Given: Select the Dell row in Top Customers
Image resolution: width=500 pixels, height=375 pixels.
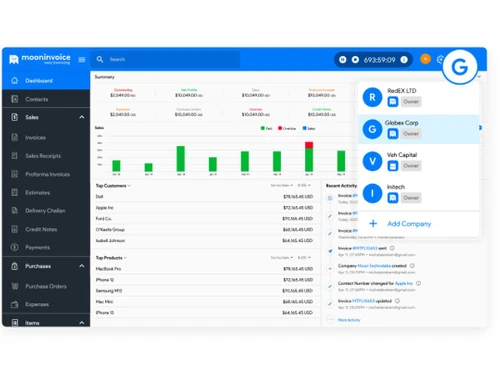Looking at the screenshot, I should click(204, 197).
